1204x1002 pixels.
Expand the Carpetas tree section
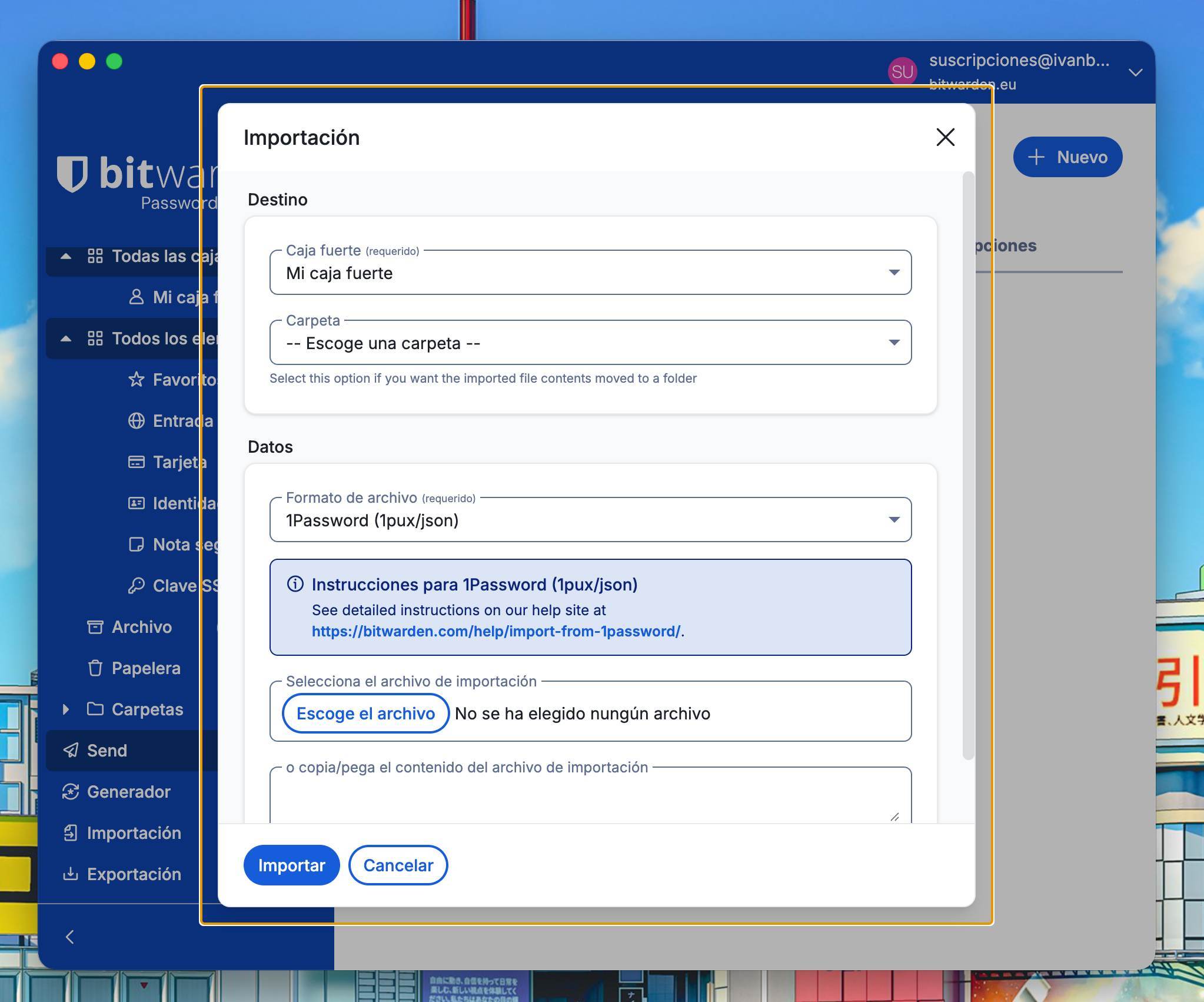[66, 709]
